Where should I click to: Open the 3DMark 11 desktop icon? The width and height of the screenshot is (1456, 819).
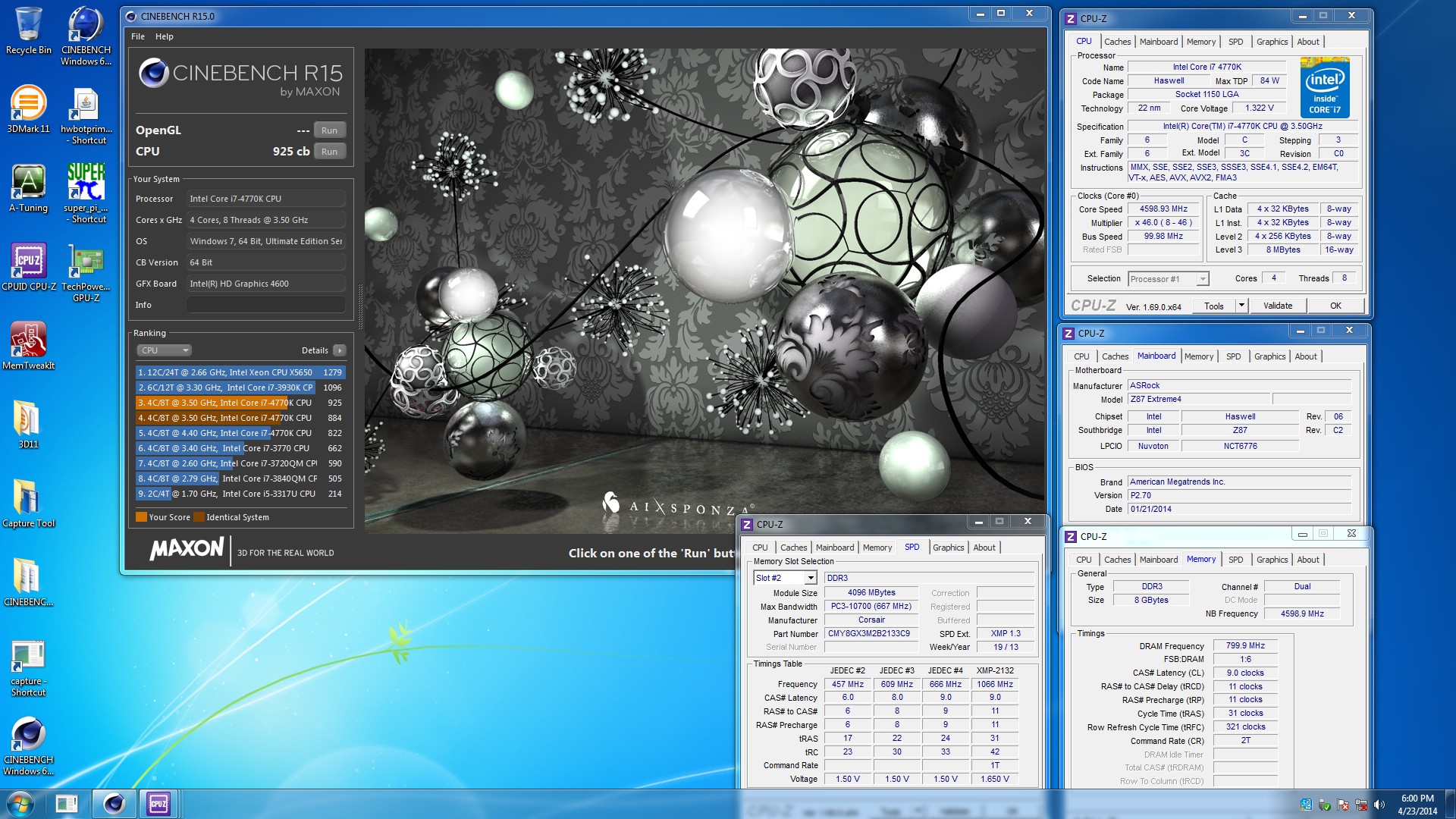click(28, 110)
